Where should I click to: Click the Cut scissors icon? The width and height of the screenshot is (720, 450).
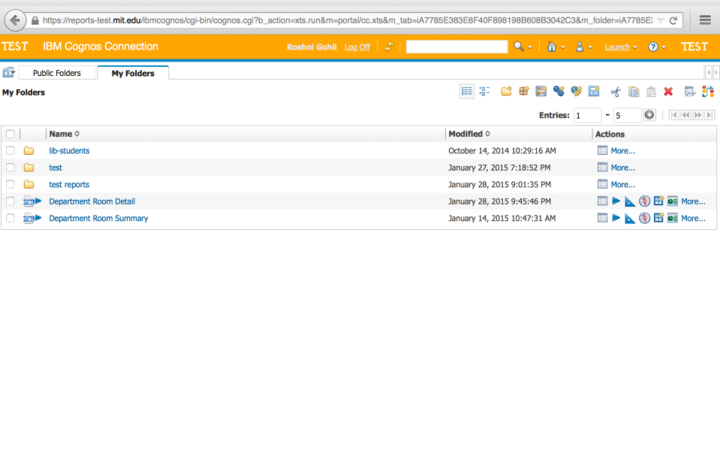coord(616,92)
